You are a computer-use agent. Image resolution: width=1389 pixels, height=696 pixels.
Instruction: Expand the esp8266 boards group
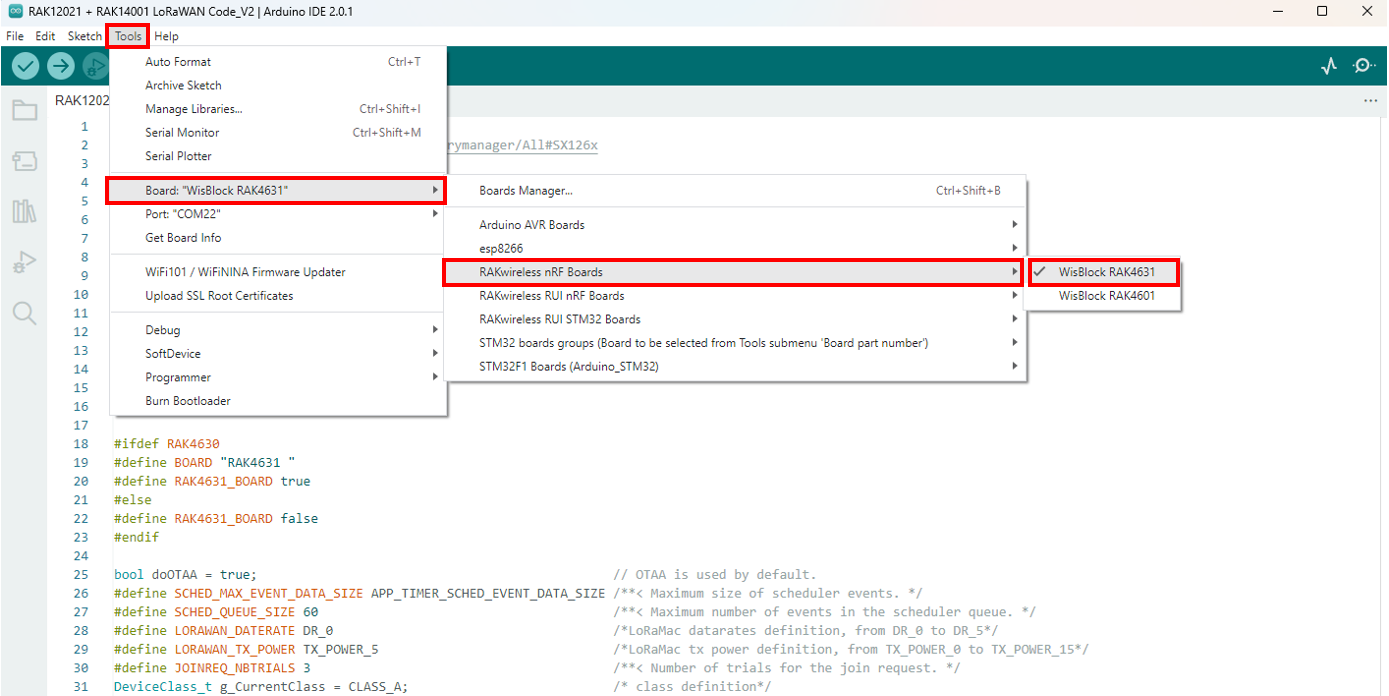coord(735,248)
